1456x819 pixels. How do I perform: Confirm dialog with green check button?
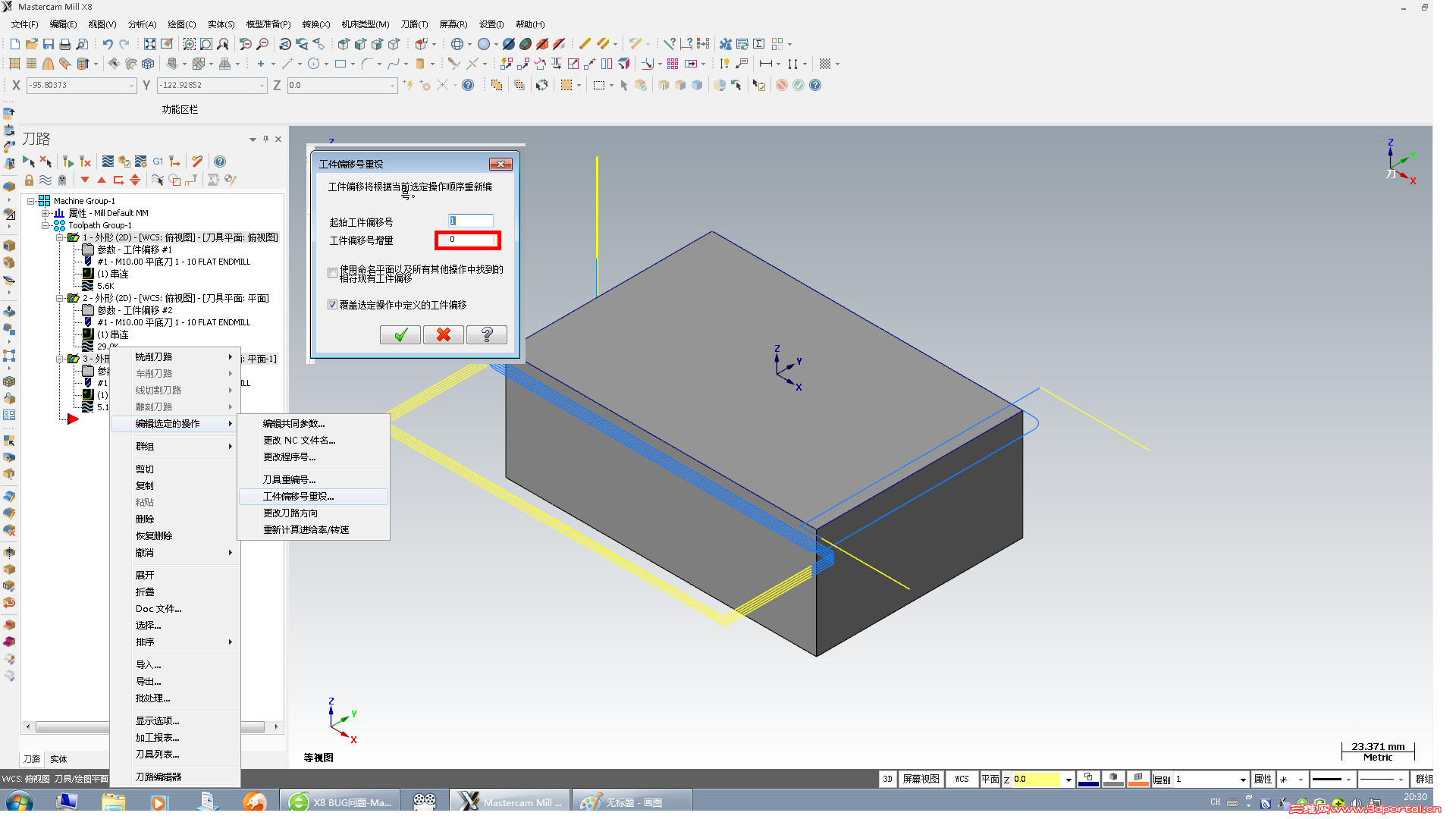pos(400,334)
